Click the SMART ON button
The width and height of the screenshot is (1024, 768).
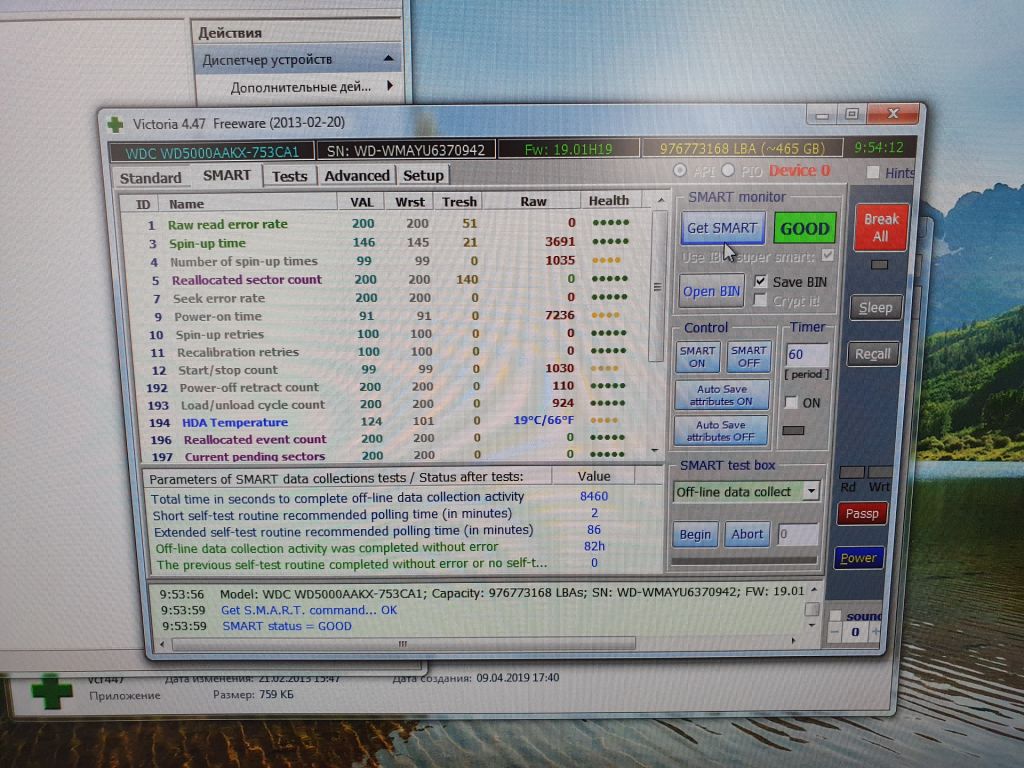point(697,357)
